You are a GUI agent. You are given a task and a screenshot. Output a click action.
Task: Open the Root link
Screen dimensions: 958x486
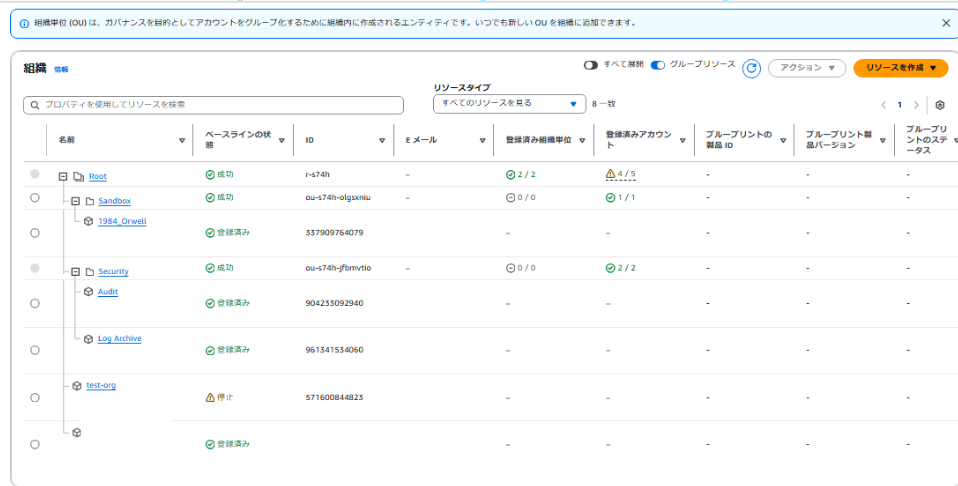tap(98, 176)
